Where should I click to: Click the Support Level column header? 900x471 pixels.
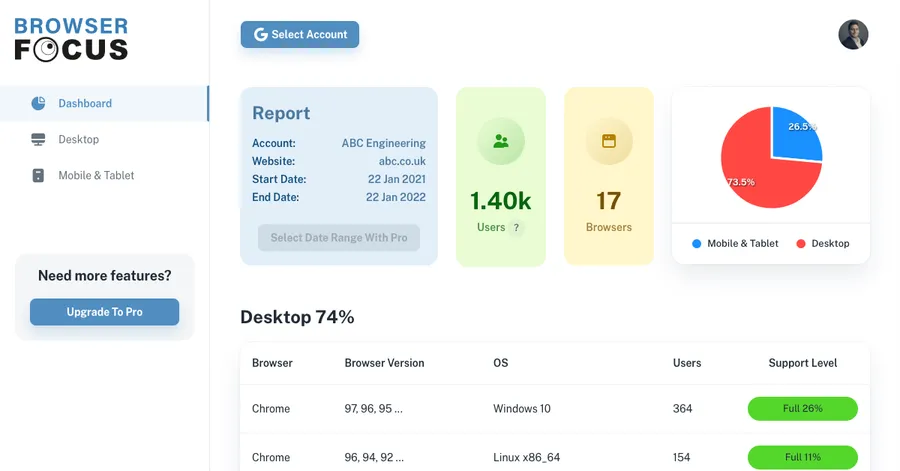(x=802, y=363)
